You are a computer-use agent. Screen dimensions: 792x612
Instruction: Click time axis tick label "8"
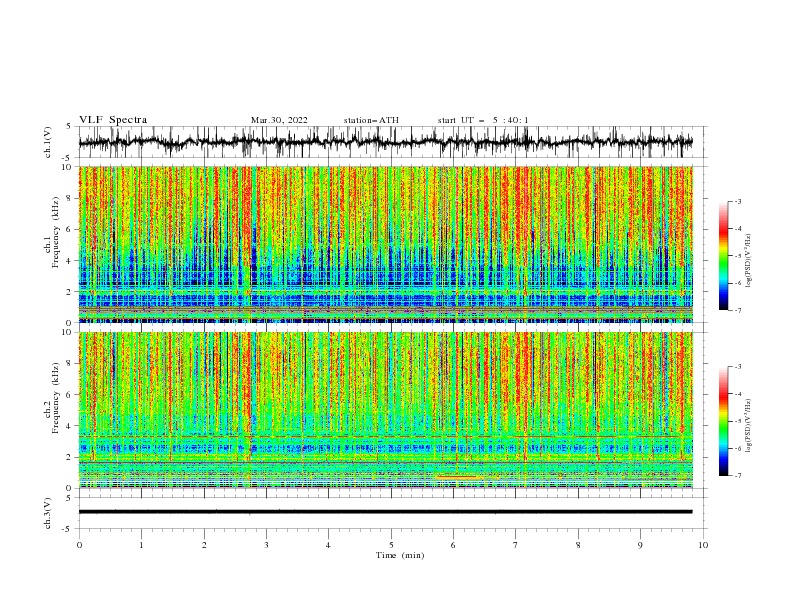578,545
